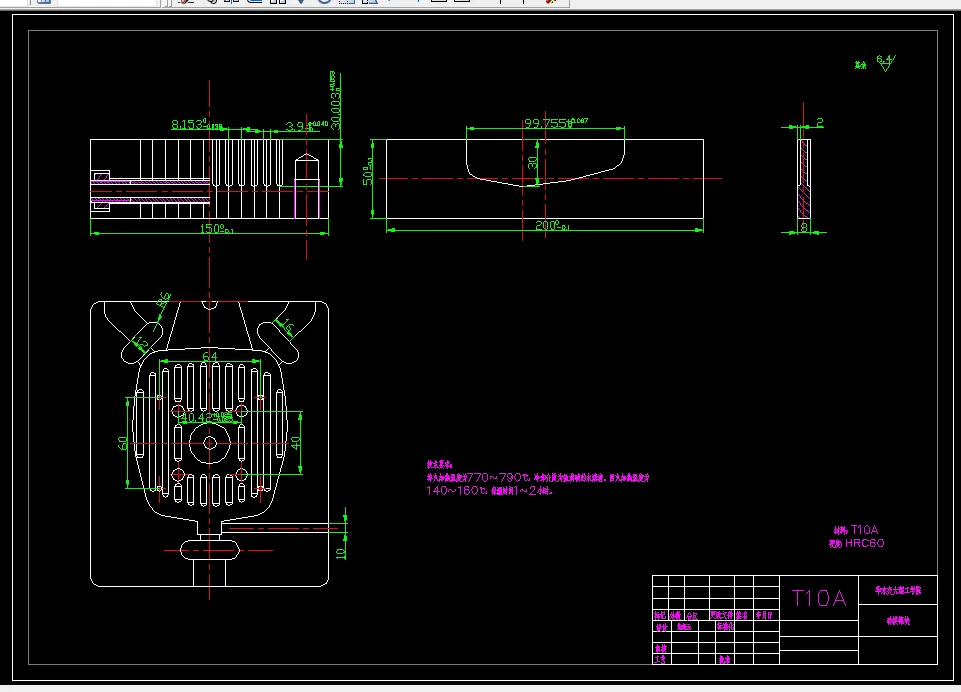
Task: Click the 标准化 cell in title block
Action: coord(725,626)
